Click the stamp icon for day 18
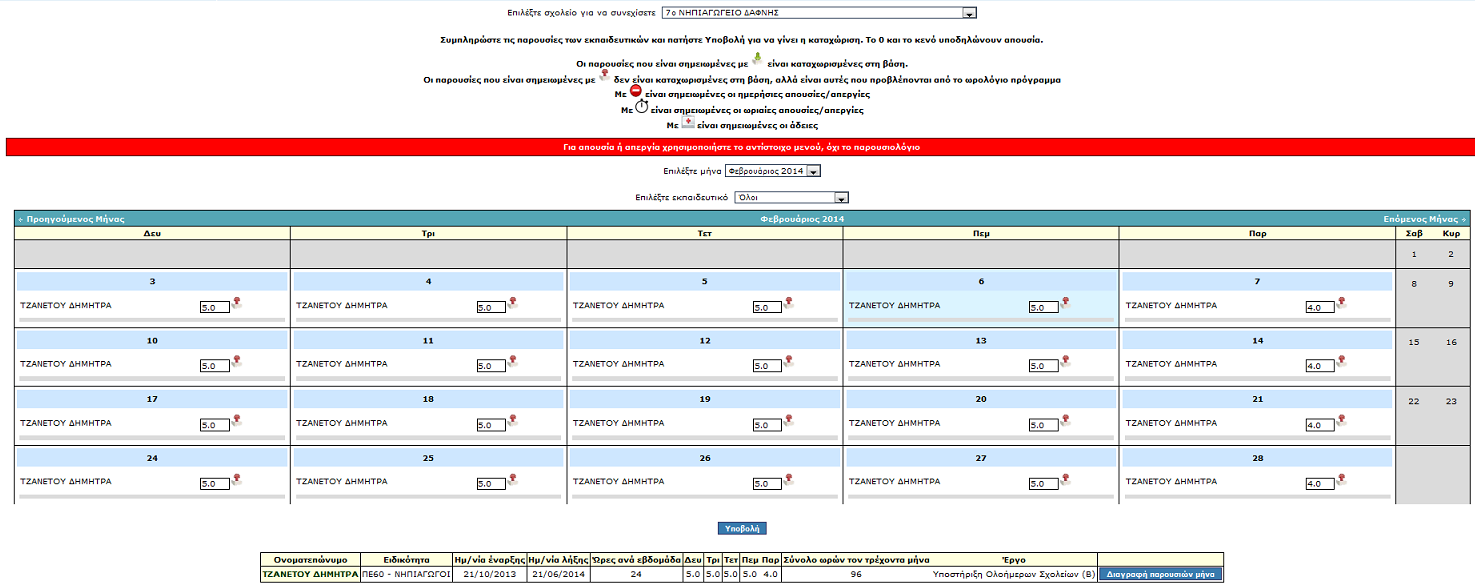1476x588 pixels. (x=514, y=421)
